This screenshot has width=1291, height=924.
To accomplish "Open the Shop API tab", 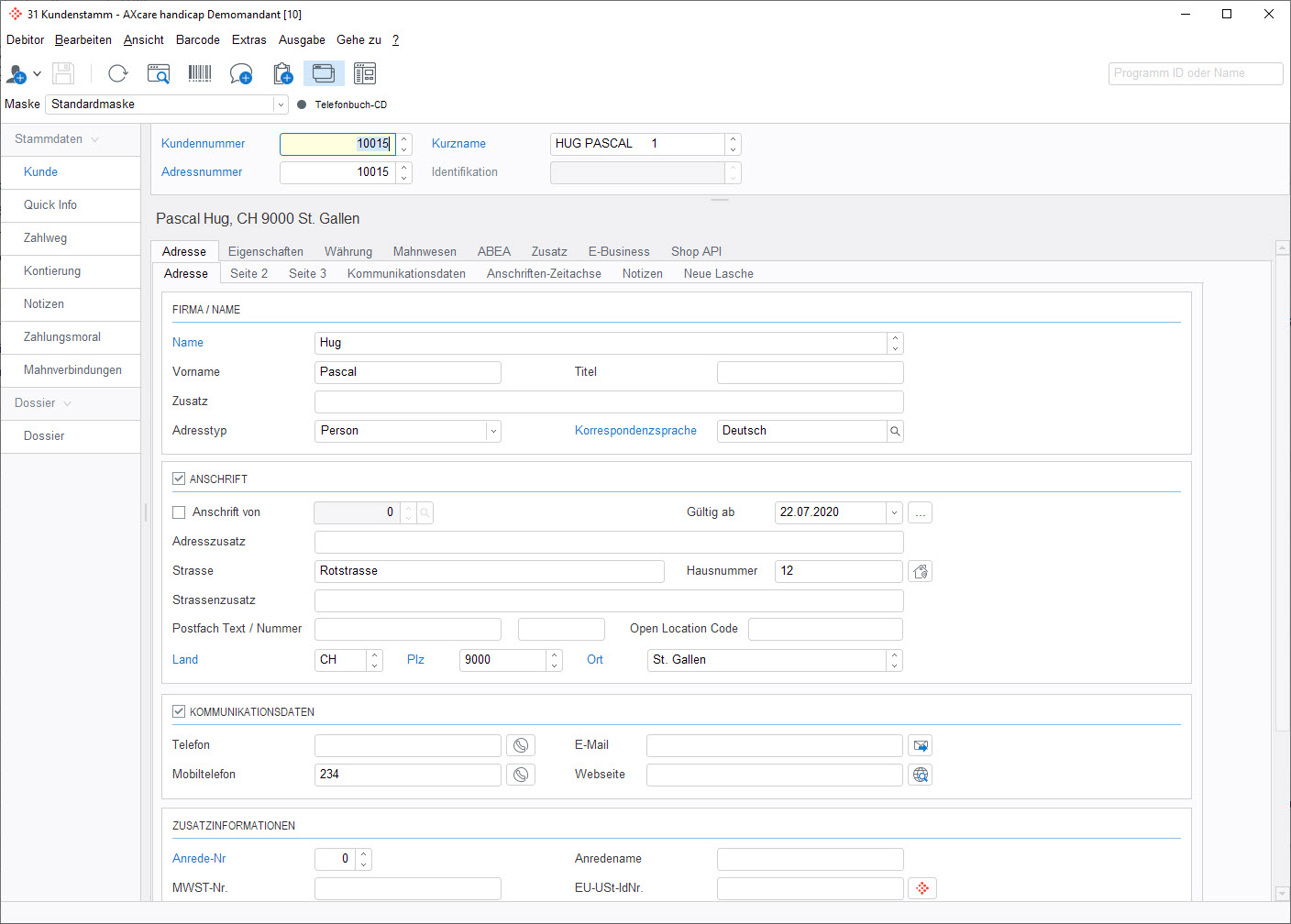I will click(x=696, y=251).
